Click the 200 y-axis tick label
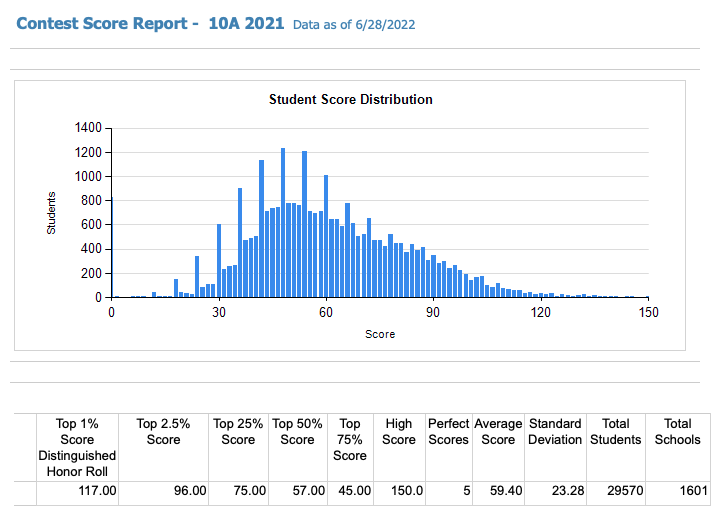Image resolution: width=724 pixels, height=516 pixels. tap(91, 273)
